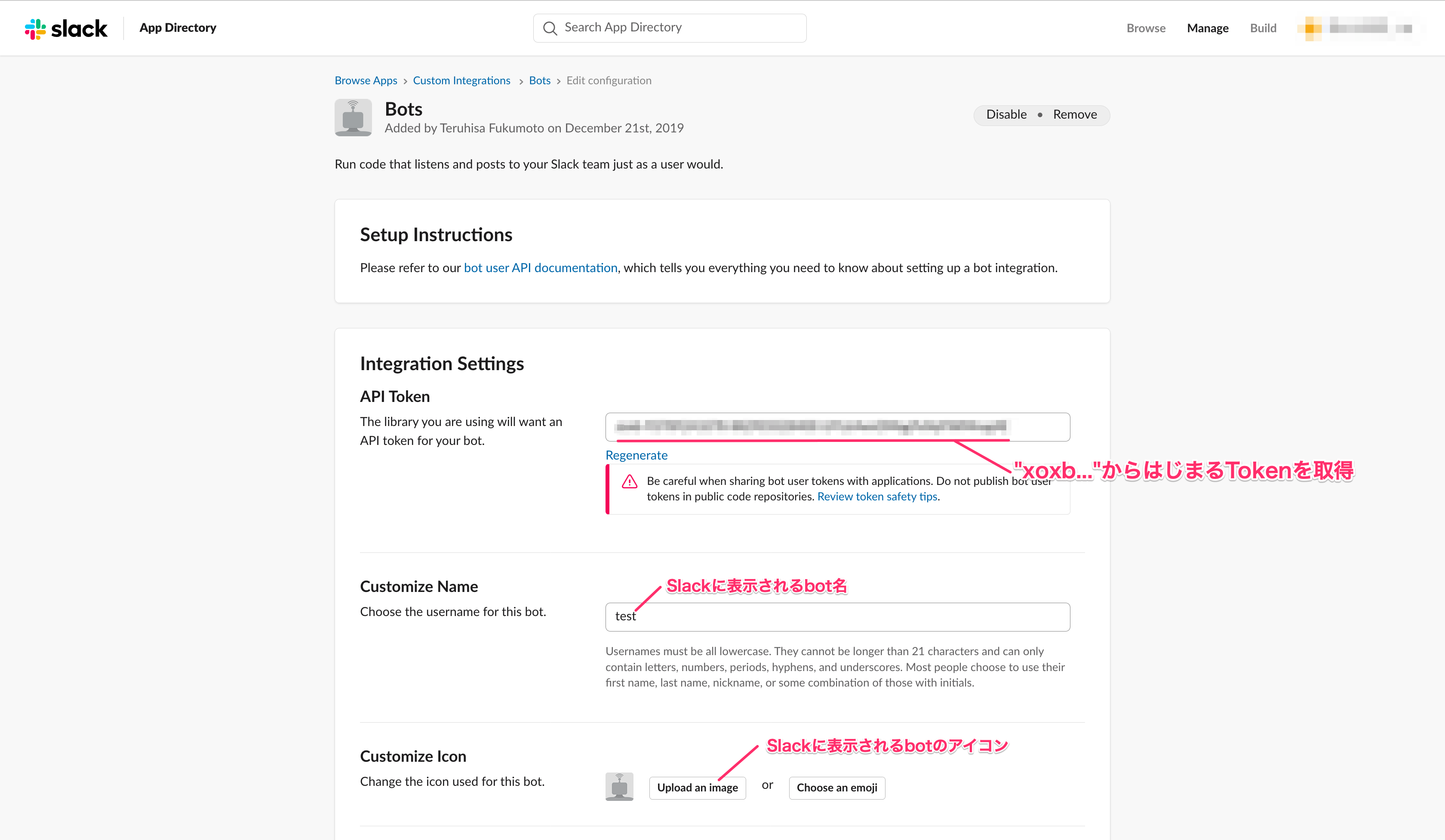Go to Browse Apps breadcrumb
The height and width of the screenshot is (840, 1445).
tap(366, 81)
